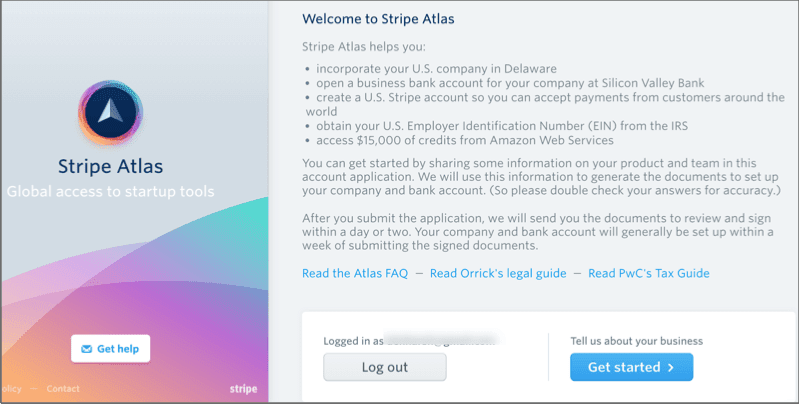This screenshot has width=799, height=404.
Task: Click the Tell us about your business label
Action: (636, 341)
